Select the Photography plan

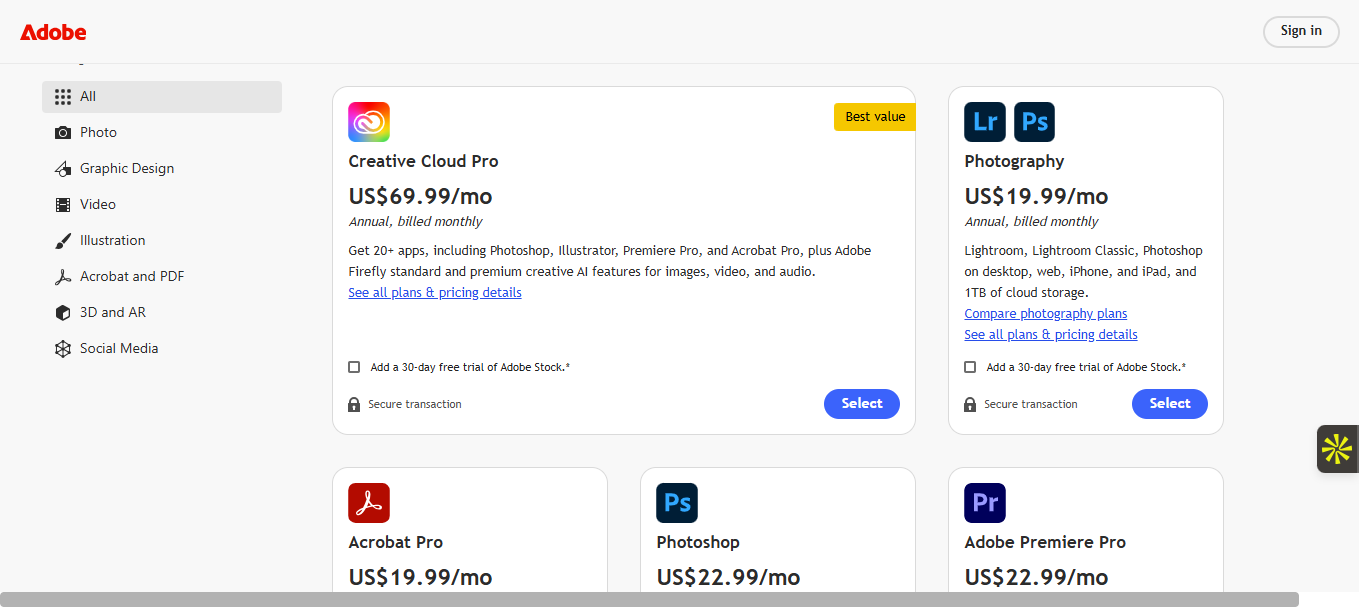1169,404
